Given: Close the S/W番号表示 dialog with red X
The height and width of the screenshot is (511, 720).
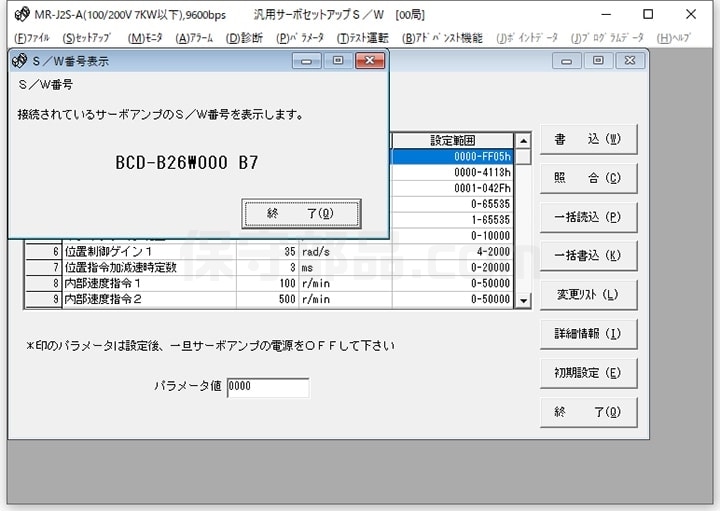Looking at the screenshot, I should click(x=370, y=61).
